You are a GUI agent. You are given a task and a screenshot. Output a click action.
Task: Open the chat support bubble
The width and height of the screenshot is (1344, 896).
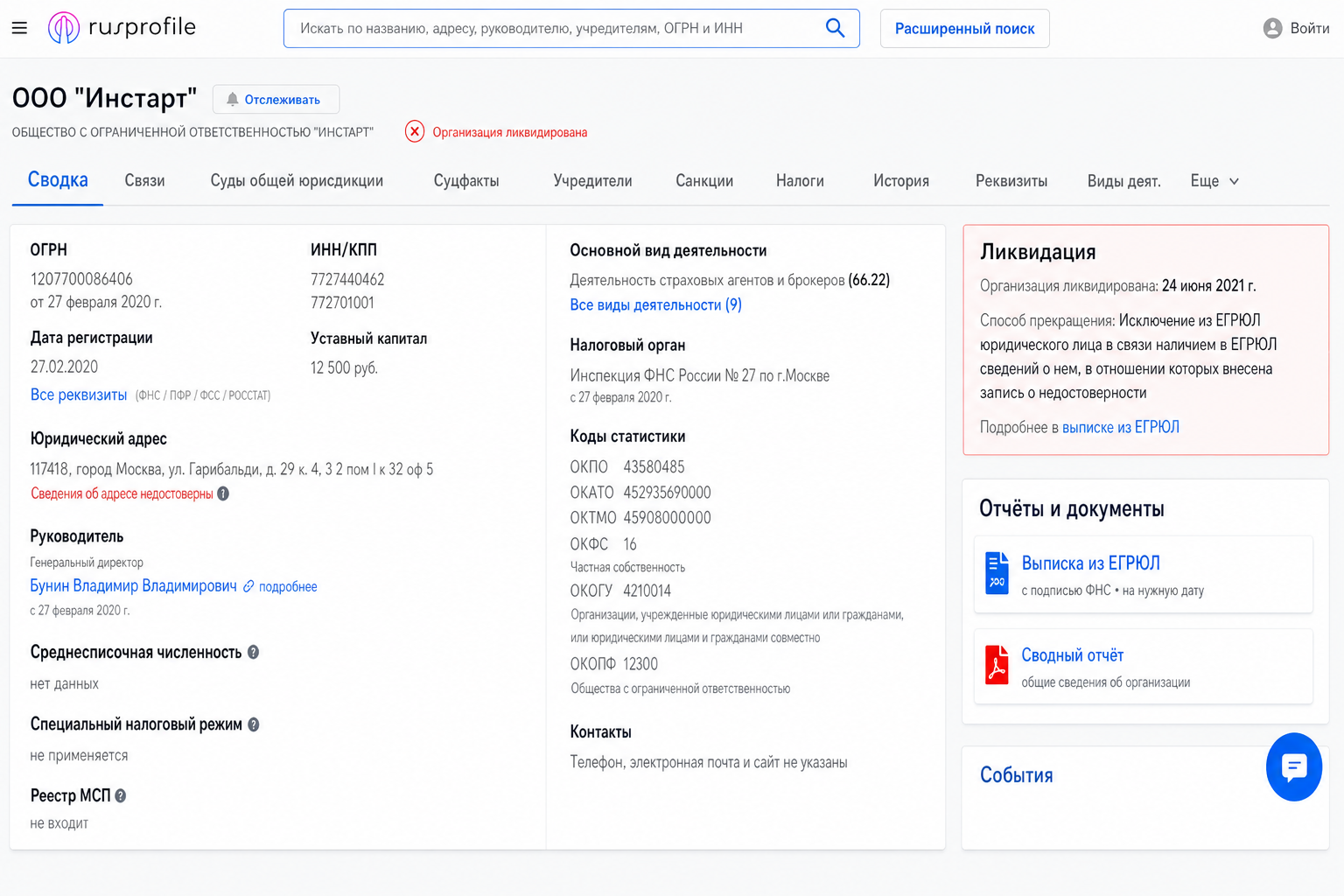click(x=1294, y=766)
